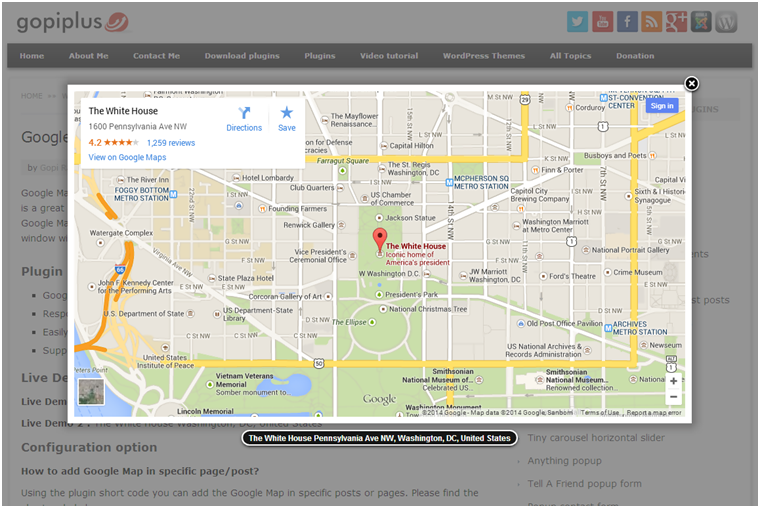Click the Directions link text
This screenshot has width=760, height=508.
click(244, 128)
